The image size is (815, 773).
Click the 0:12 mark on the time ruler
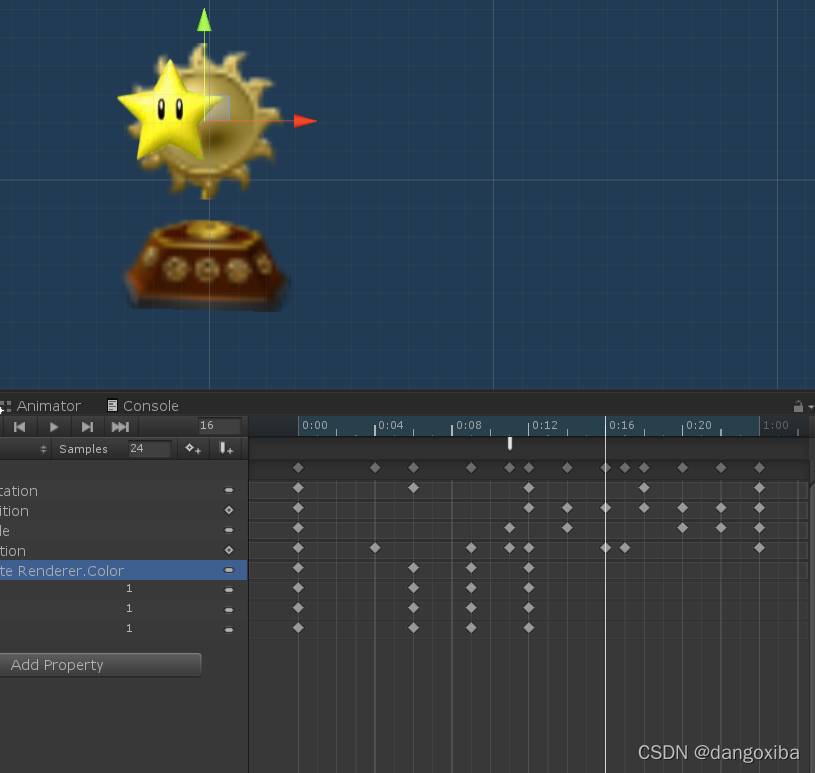[x=545, y=425]
